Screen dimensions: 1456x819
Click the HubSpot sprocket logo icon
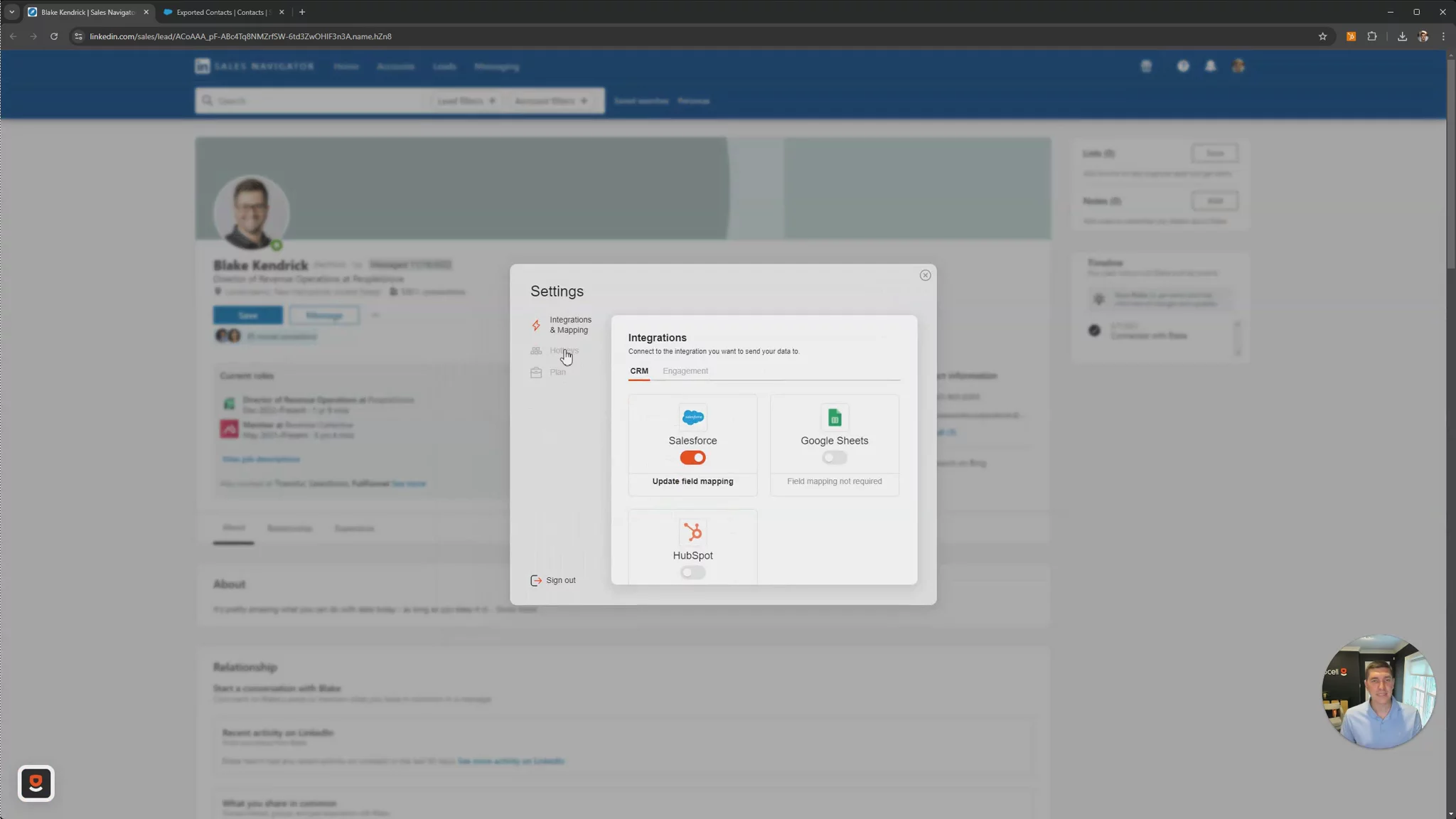(692, 532)
